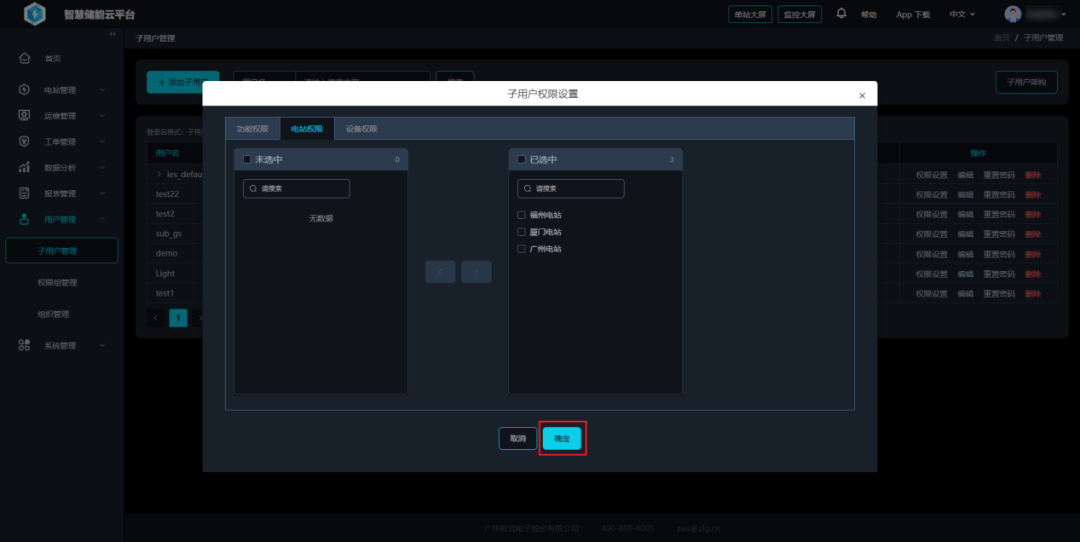This screenshot has height=542, width=1080.
Task: Open the 单站大屏 button
Action: click(750, 14)
